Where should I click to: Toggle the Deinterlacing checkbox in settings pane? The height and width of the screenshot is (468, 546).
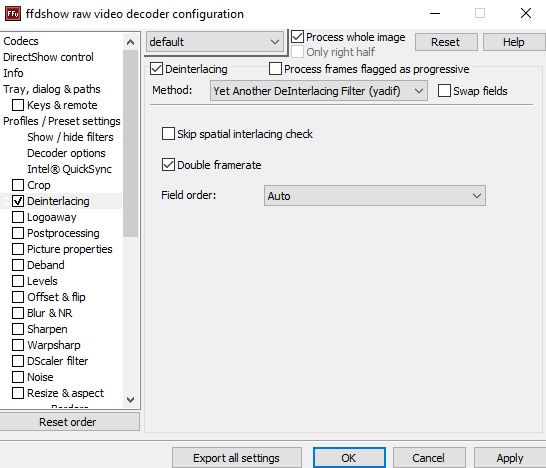pos(156,69)
